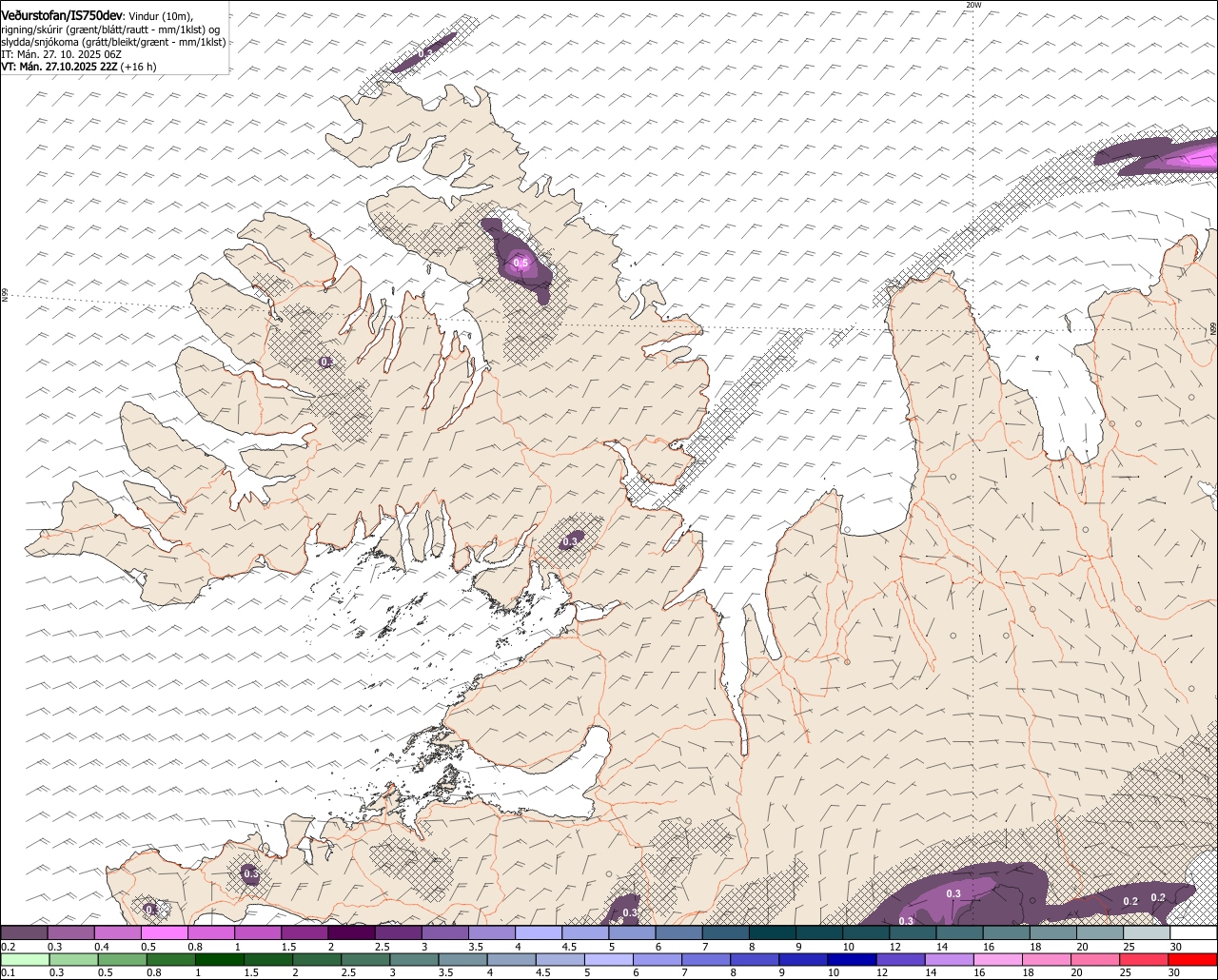Pick deep navy lower swatch between 10 and 12
1218x980 pixels.
click(853, 959)
